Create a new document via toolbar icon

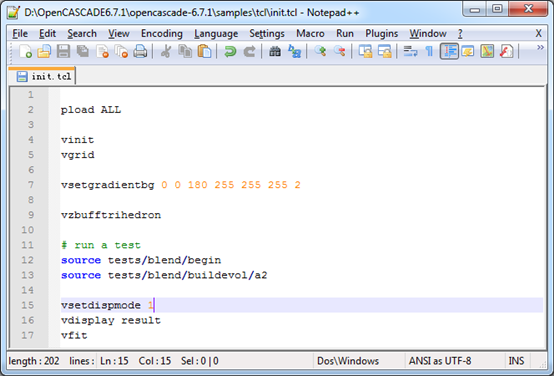(x=25, y=51)
